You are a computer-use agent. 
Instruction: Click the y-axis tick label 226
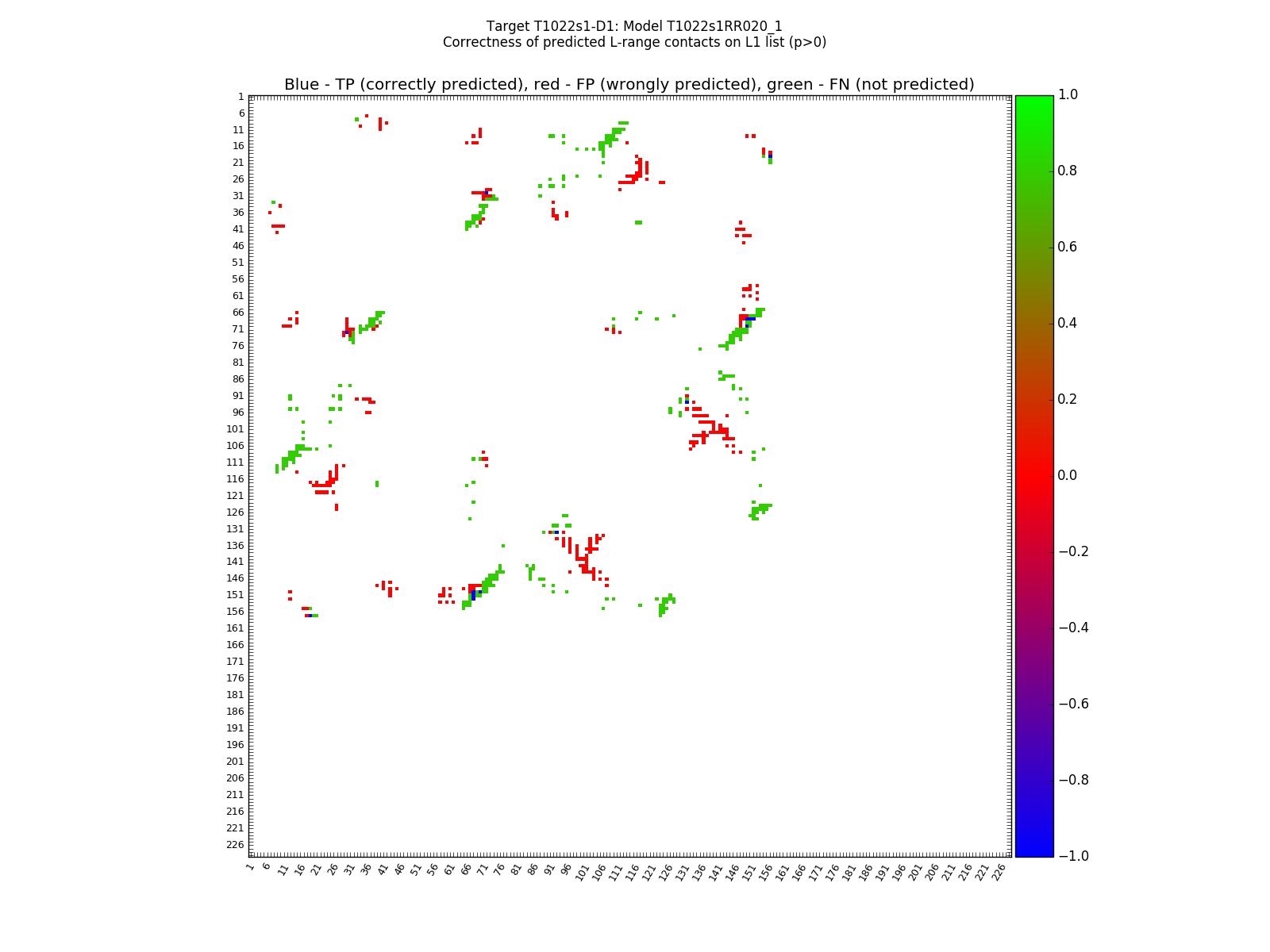tap(236, 845)
